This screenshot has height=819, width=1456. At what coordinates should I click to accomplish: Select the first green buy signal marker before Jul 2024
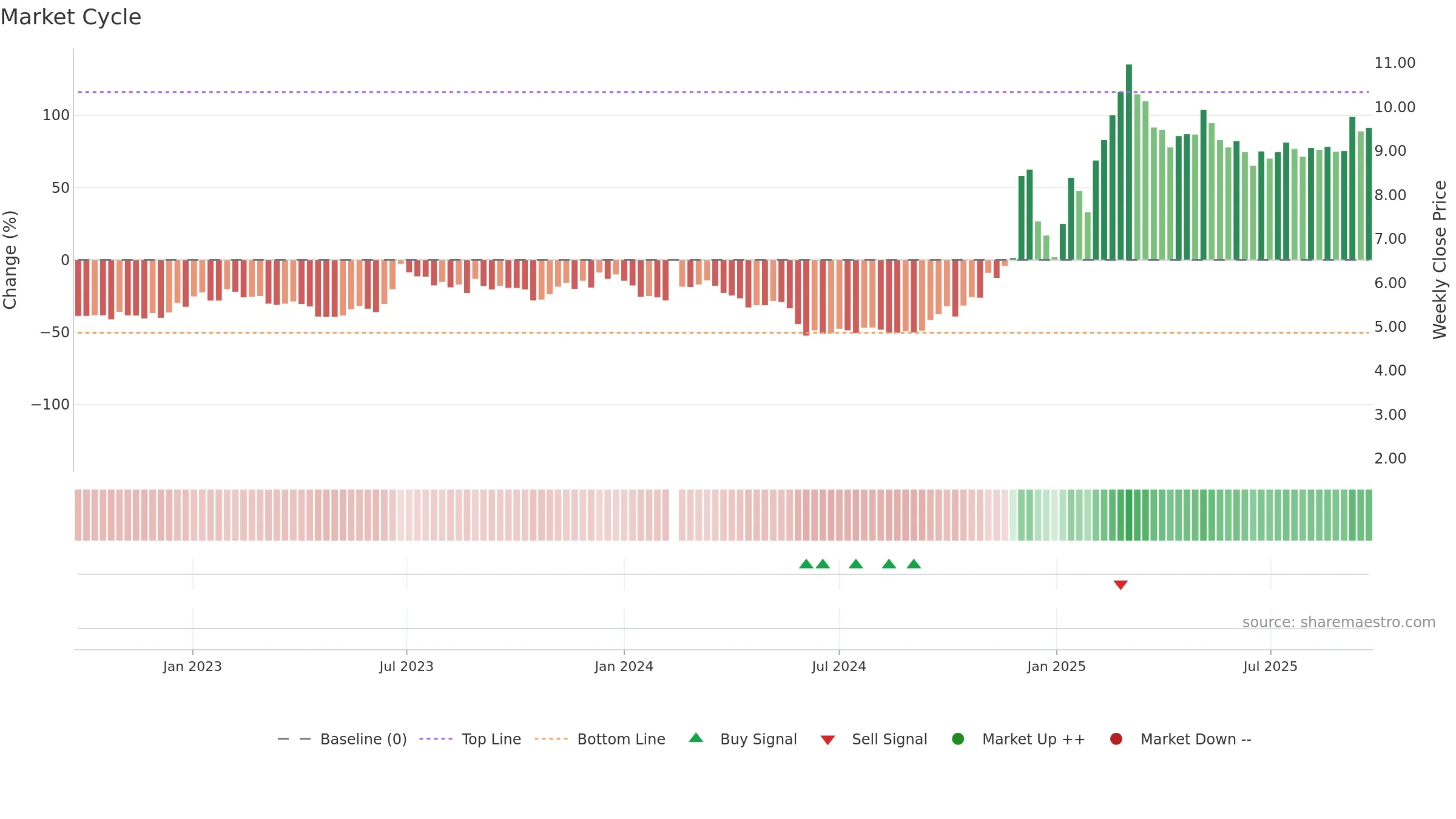(x=806, y=564)
